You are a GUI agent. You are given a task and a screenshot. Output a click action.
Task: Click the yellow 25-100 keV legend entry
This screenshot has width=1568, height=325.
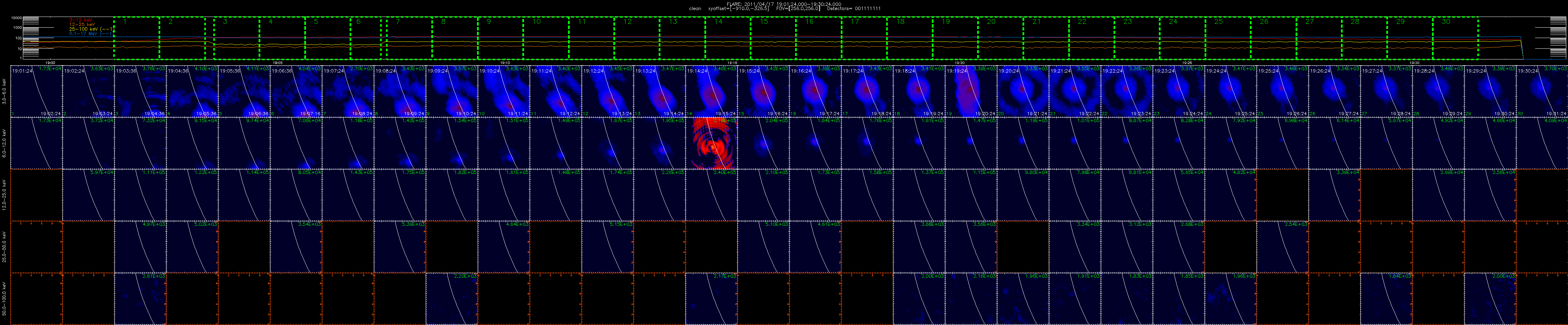pyautogui.click(x=92, y=29)
